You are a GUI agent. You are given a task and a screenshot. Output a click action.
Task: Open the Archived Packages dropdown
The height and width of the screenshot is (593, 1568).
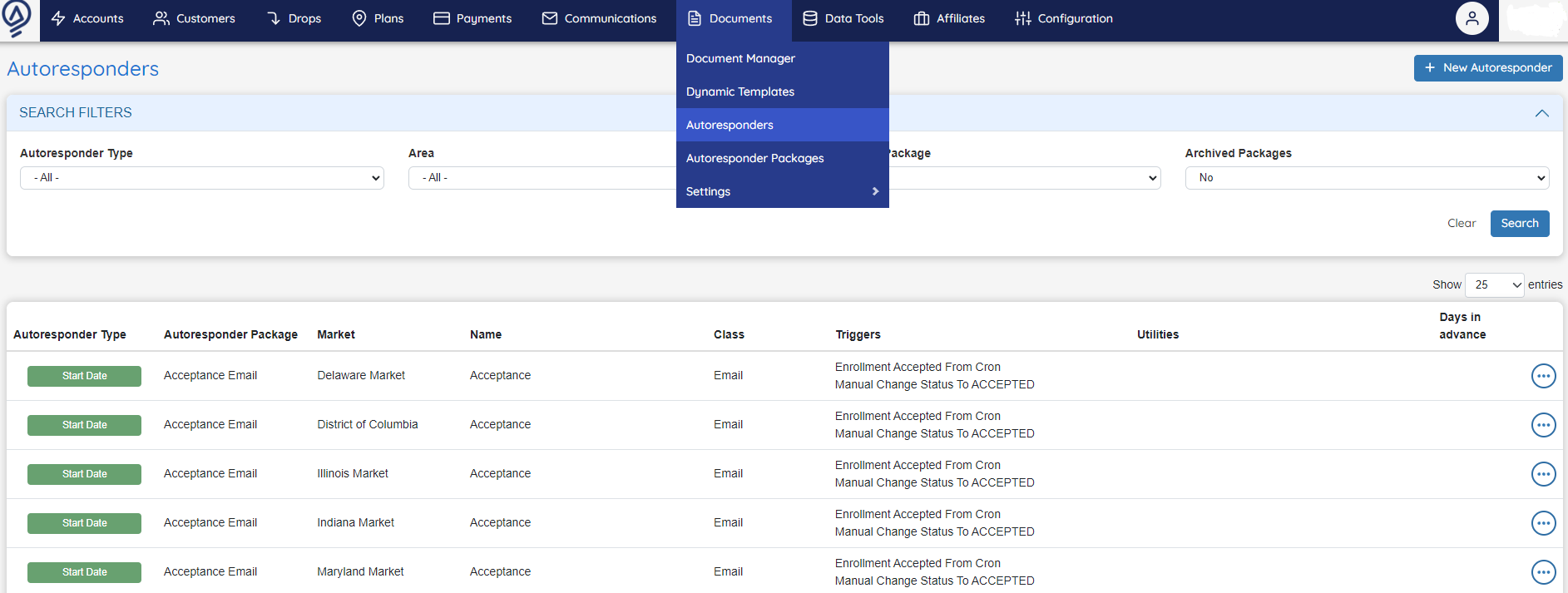[1368, 178]
